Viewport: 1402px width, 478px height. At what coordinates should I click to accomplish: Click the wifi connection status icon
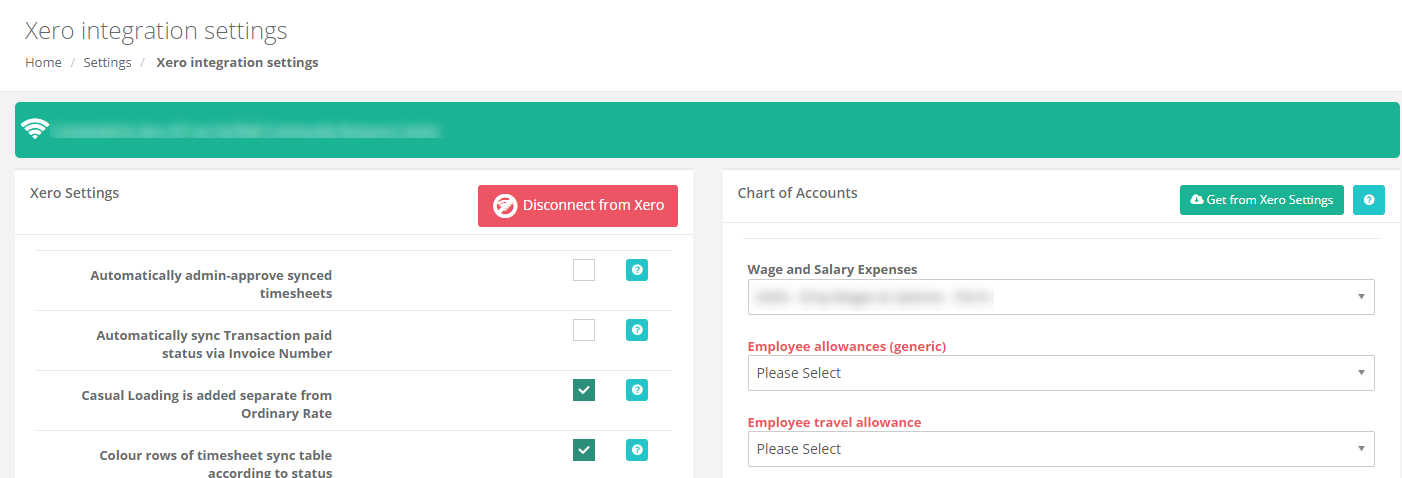[x=35, y=129]
